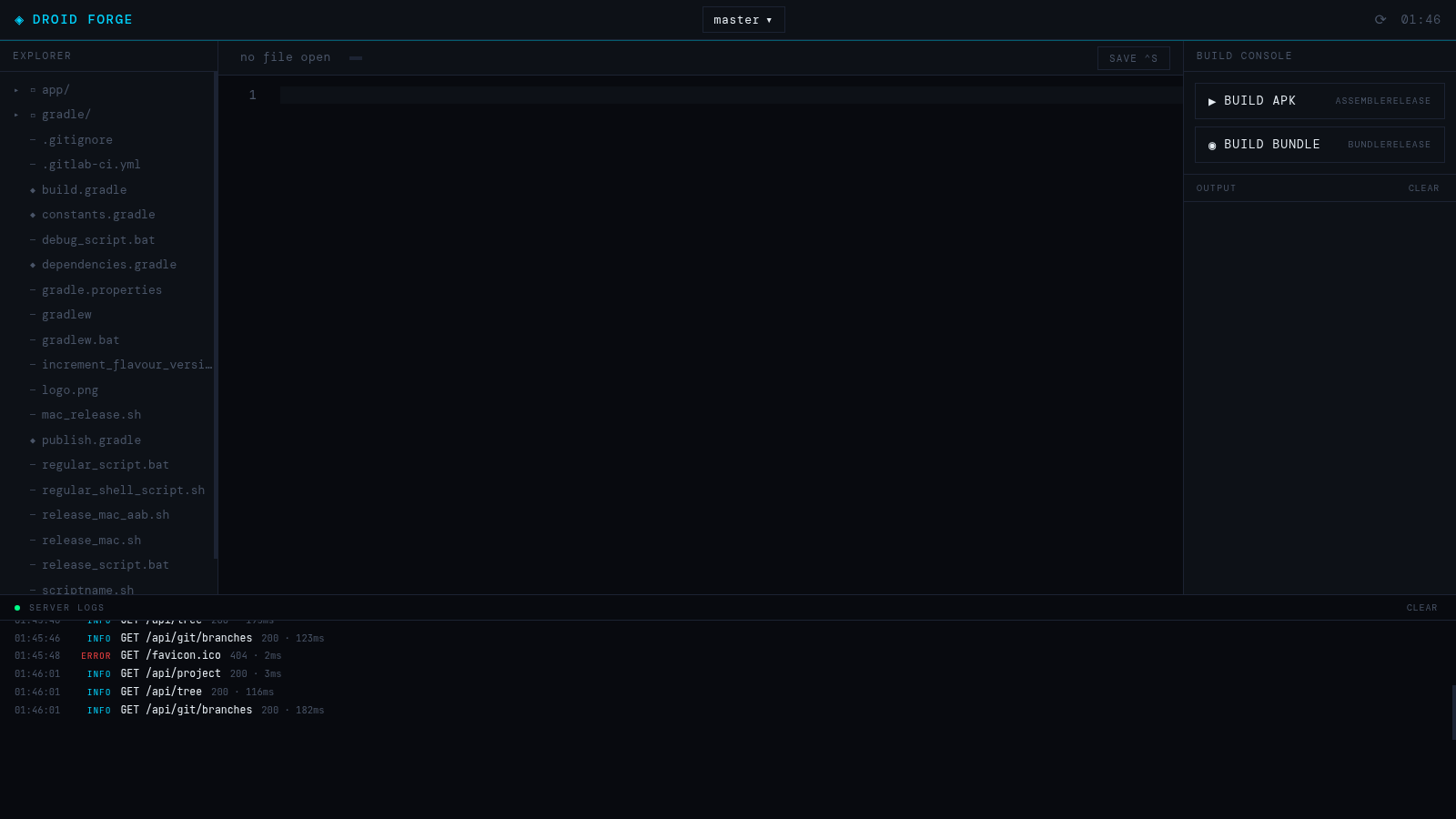Switch to the OUTPUT tab
The image size is (1456, 819).
coord(1217,187)
